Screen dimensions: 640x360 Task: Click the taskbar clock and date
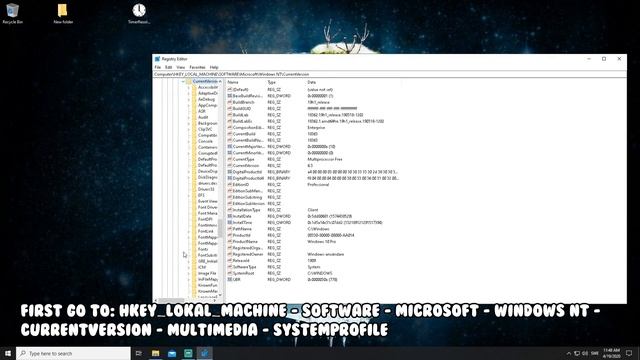click(x=612, y=353)
